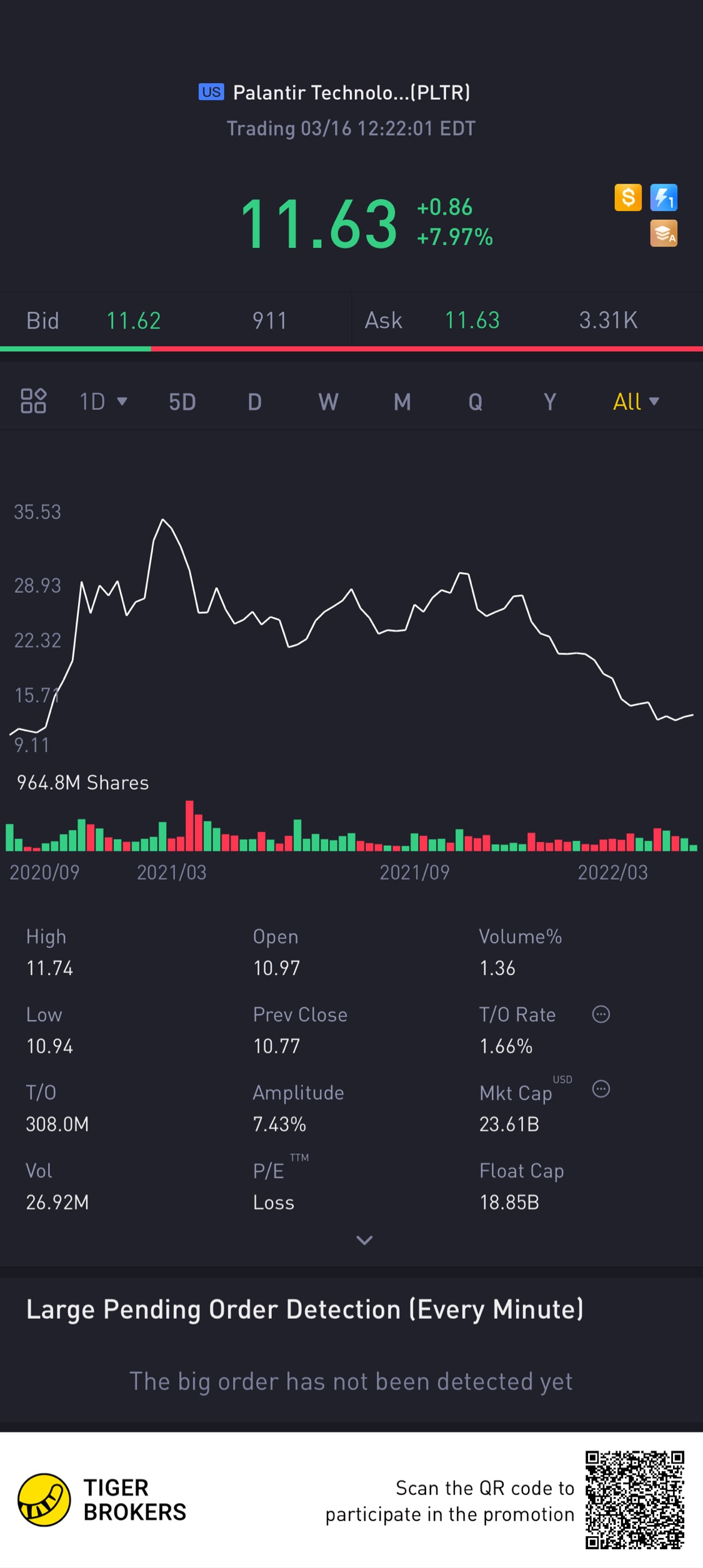This screenshot has height=1568, width=703.
Task: Tap the T/O Rate value 1.66%
Action: click(x=506, y=1046)
